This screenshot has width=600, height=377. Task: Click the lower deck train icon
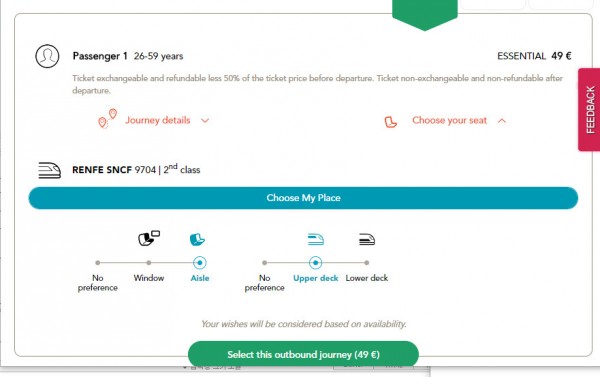(x=367, y=240)
